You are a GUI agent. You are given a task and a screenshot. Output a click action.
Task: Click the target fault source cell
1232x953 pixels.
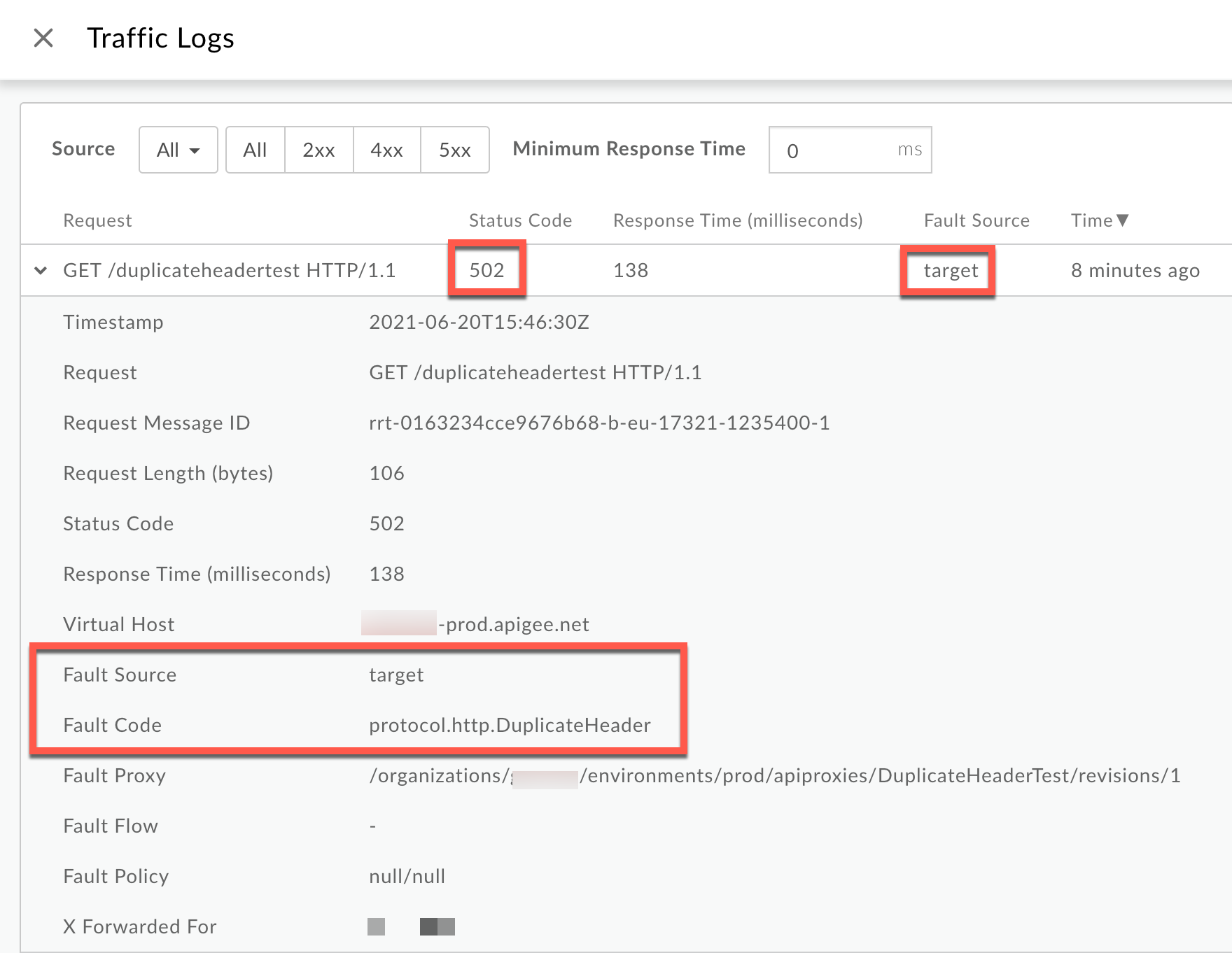click(x=951, y=270)
